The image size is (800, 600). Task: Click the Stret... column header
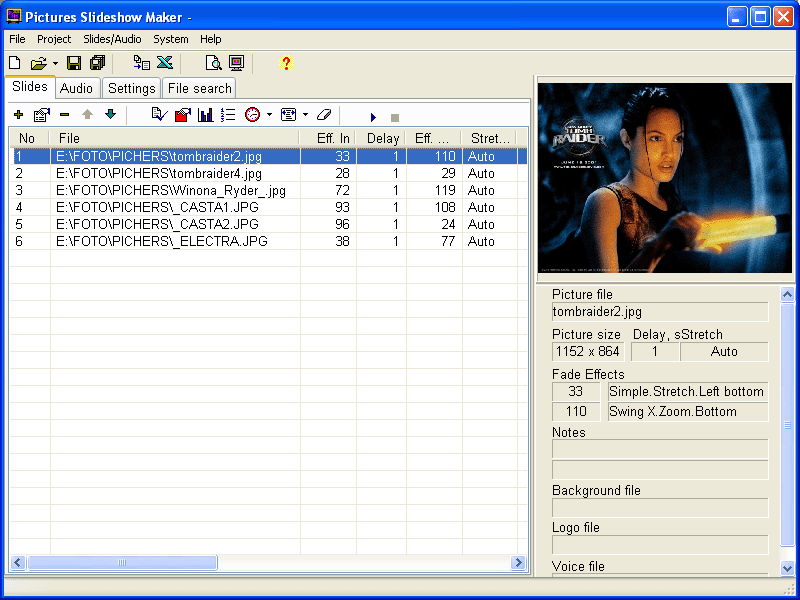coord(489,138)
